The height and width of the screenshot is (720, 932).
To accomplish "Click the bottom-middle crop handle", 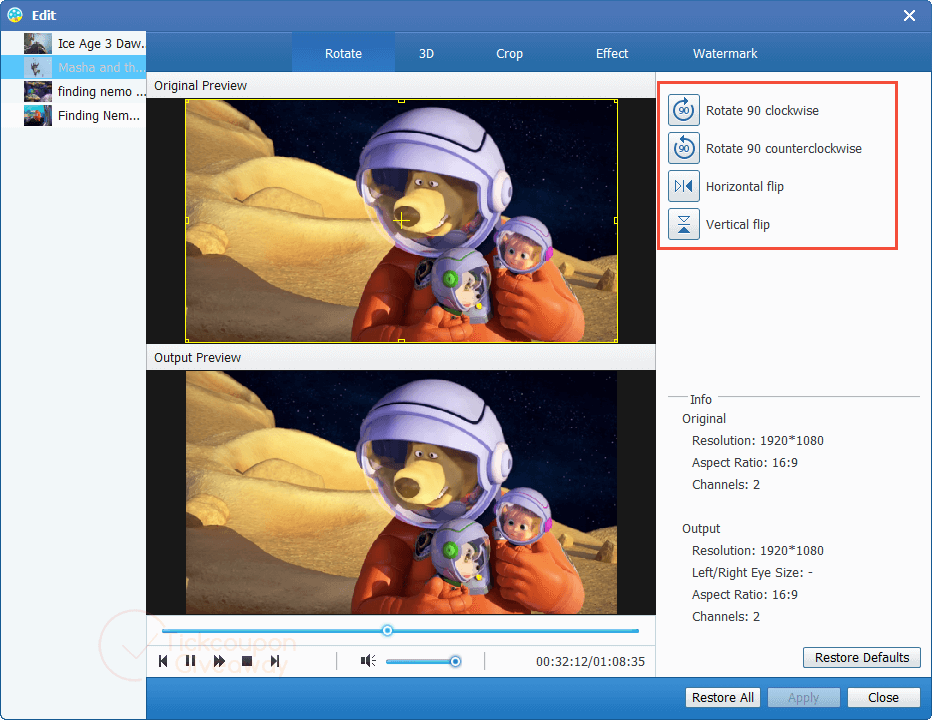I will 401,341.
